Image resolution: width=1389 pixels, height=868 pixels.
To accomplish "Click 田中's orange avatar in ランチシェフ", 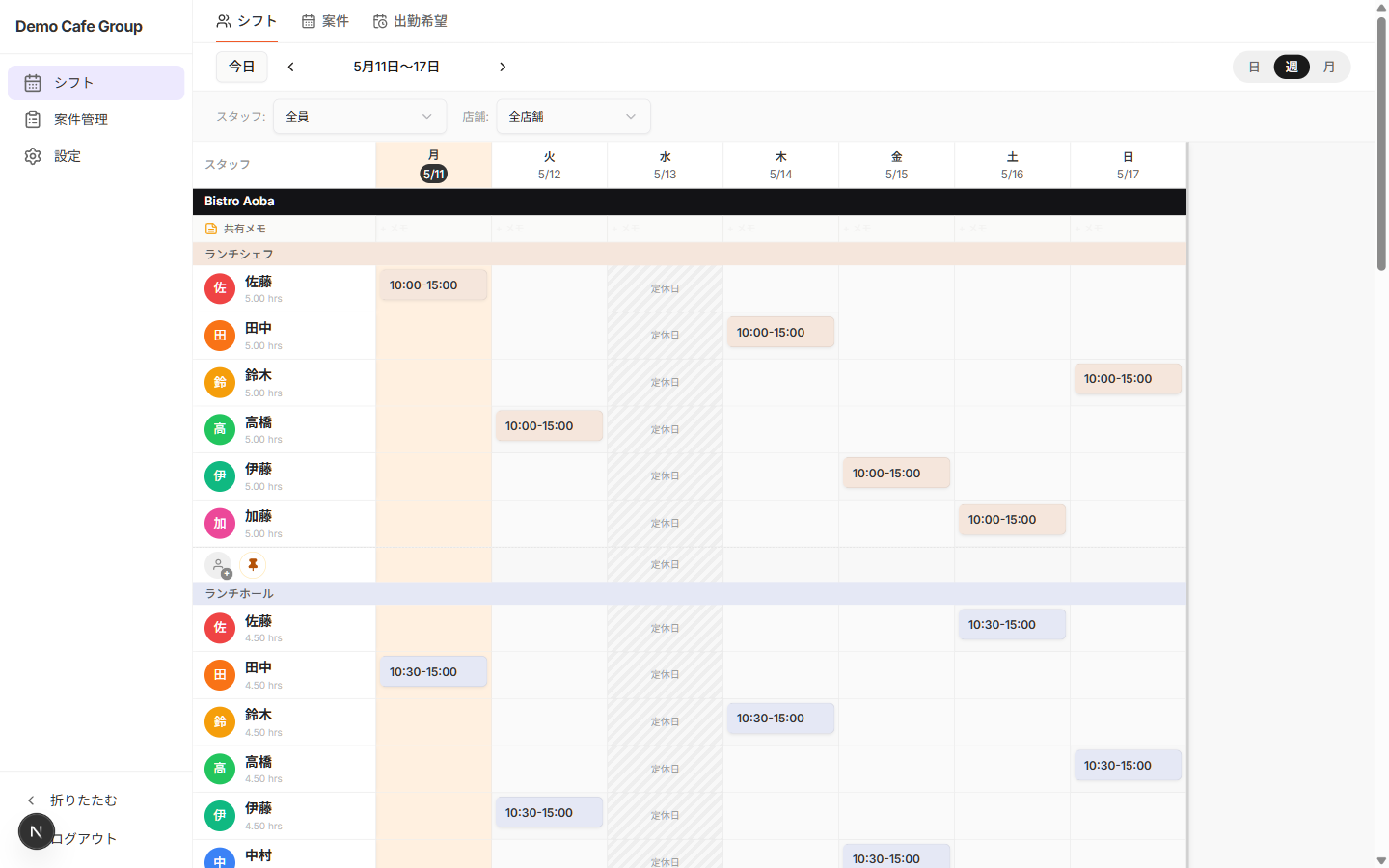I will point(220,336).
